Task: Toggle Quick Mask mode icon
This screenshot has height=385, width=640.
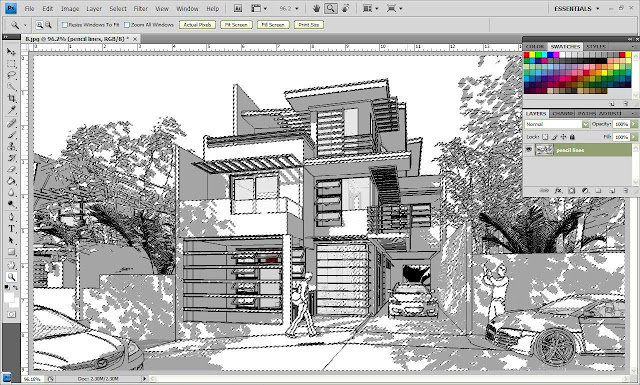Action: [x=11, y=314]
